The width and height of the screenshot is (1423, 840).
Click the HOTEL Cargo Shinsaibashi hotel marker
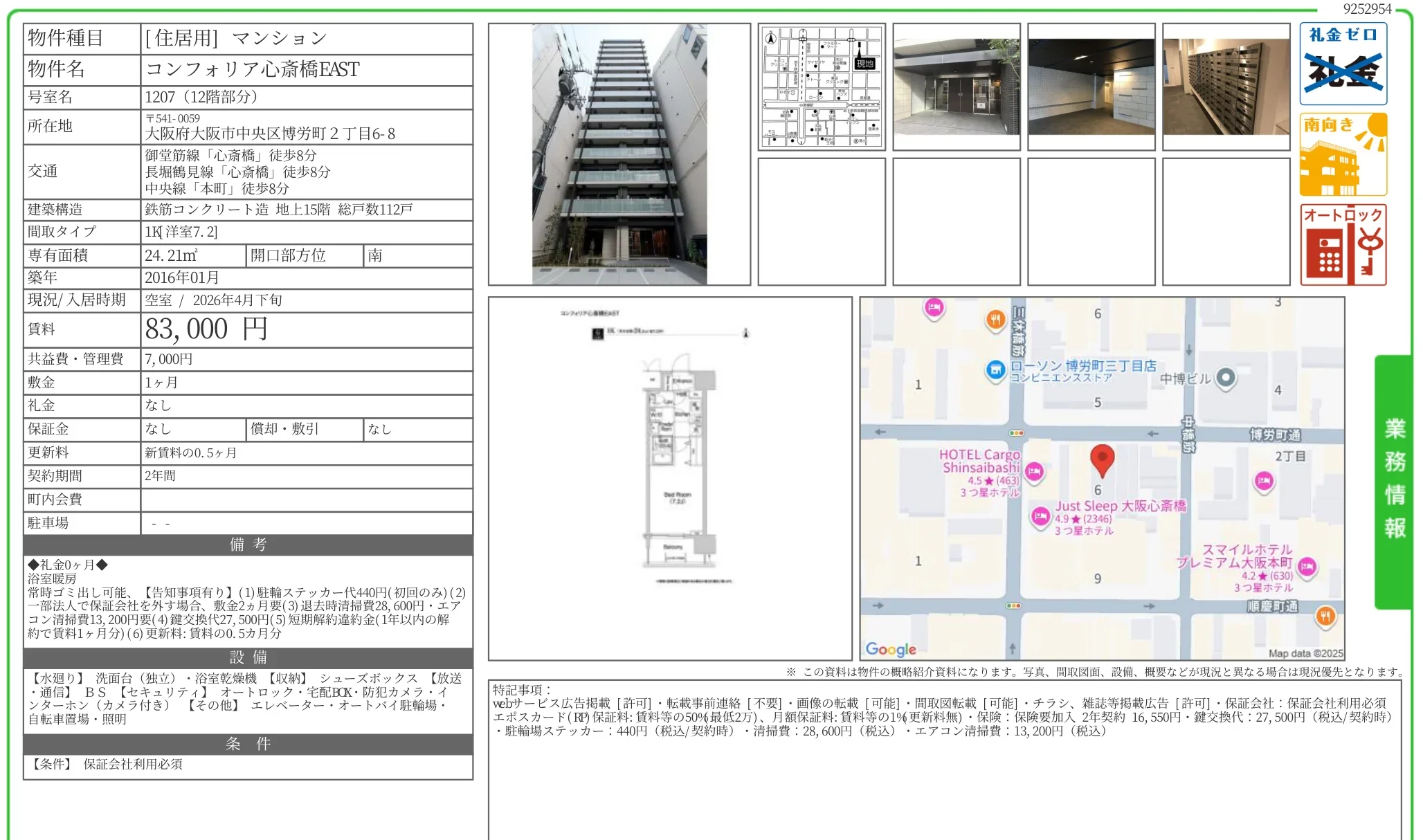[1034, 471]
